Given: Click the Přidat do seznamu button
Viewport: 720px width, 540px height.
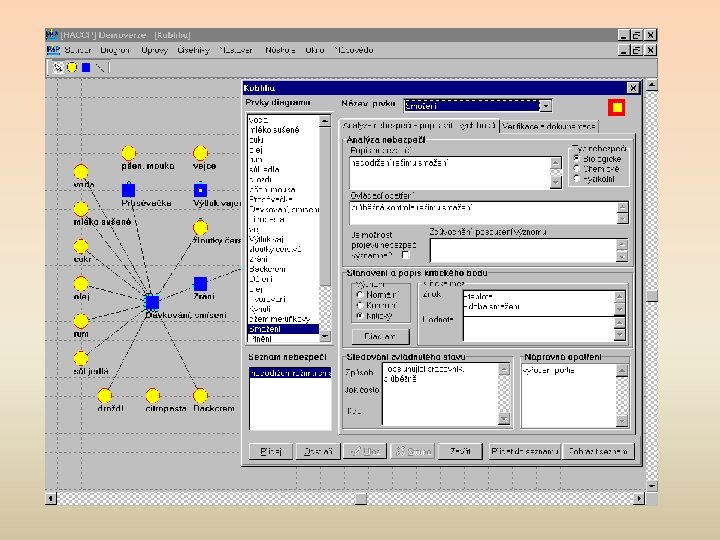Looking at the screenshot, I should pos(525,451).
